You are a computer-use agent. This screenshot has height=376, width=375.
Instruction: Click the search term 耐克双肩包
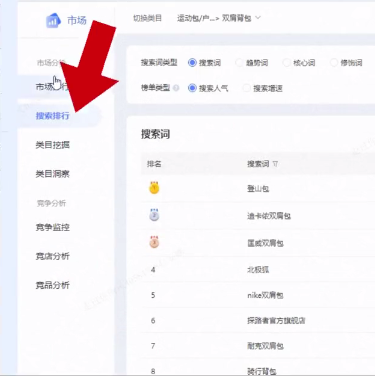coord(265,346)
